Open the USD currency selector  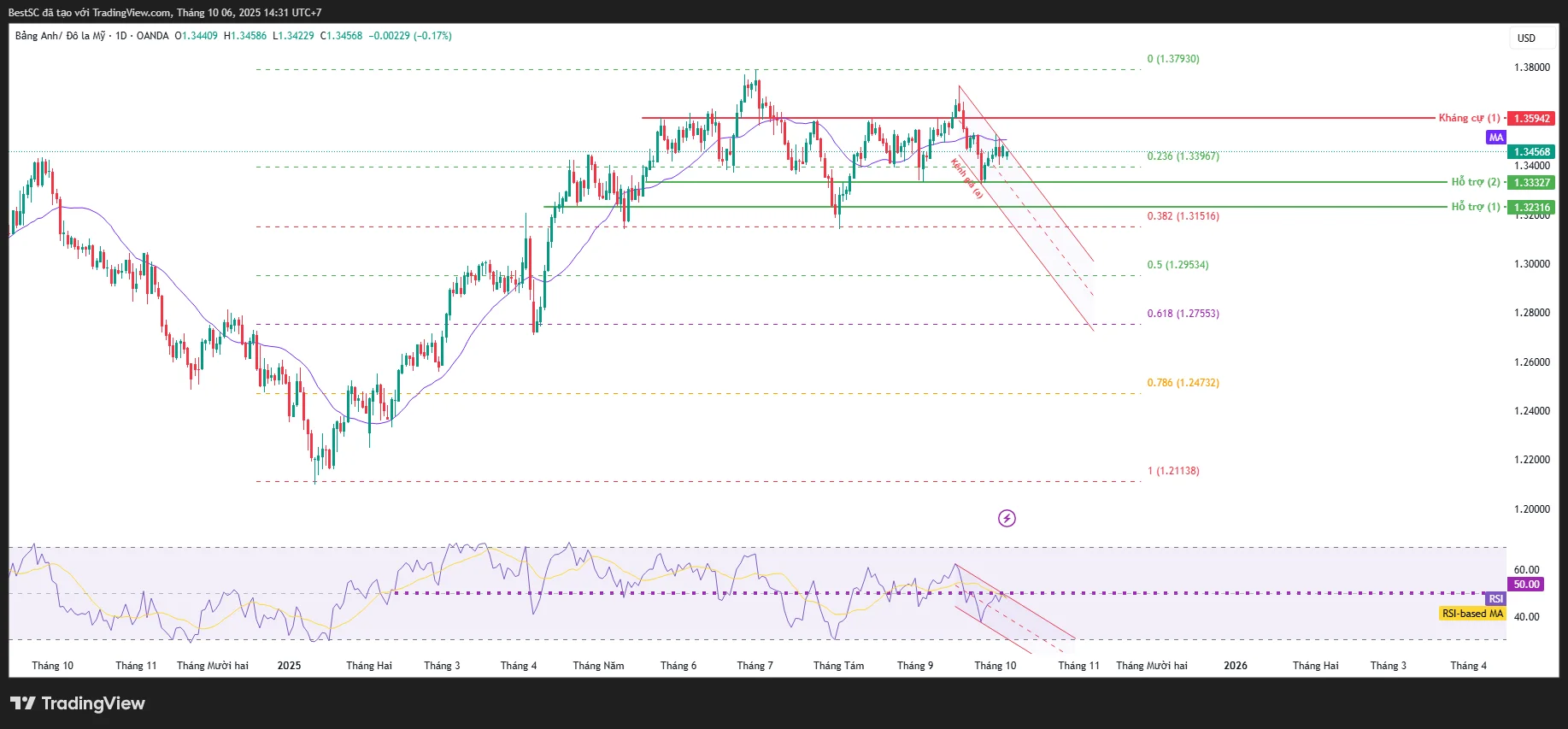click(x=1526, y=38)
